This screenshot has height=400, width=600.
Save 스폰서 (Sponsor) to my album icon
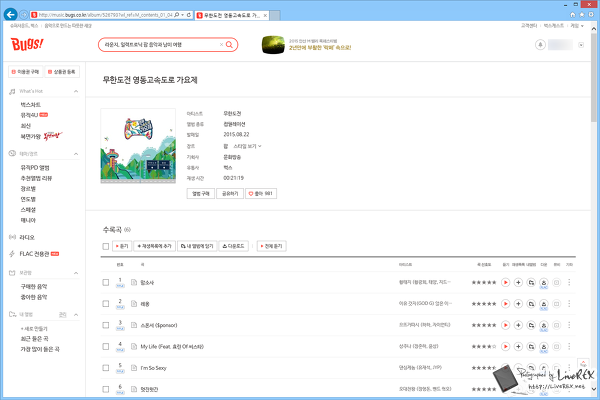click(531, 325)
